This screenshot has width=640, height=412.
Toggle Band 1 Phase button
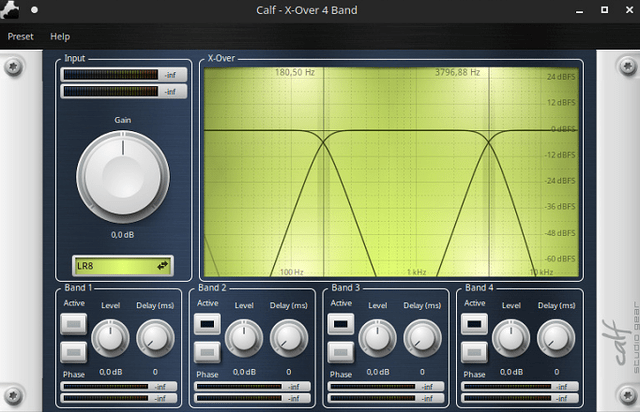pyautogui.click(x=73, y=352)
